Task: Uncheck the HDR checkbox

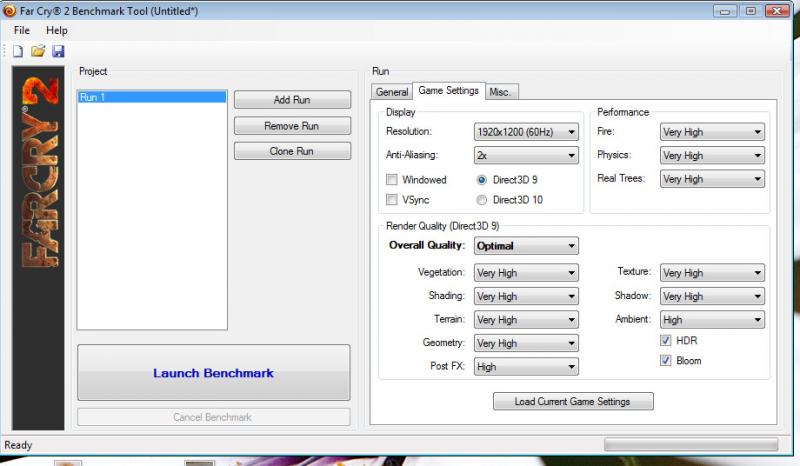Action: (x=665, y=340)
